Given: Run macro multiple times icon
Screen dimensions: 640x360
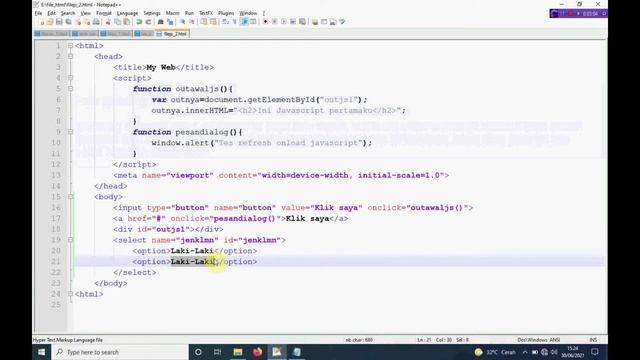Looking at the screenshot, I should click(x=293, y=22).
